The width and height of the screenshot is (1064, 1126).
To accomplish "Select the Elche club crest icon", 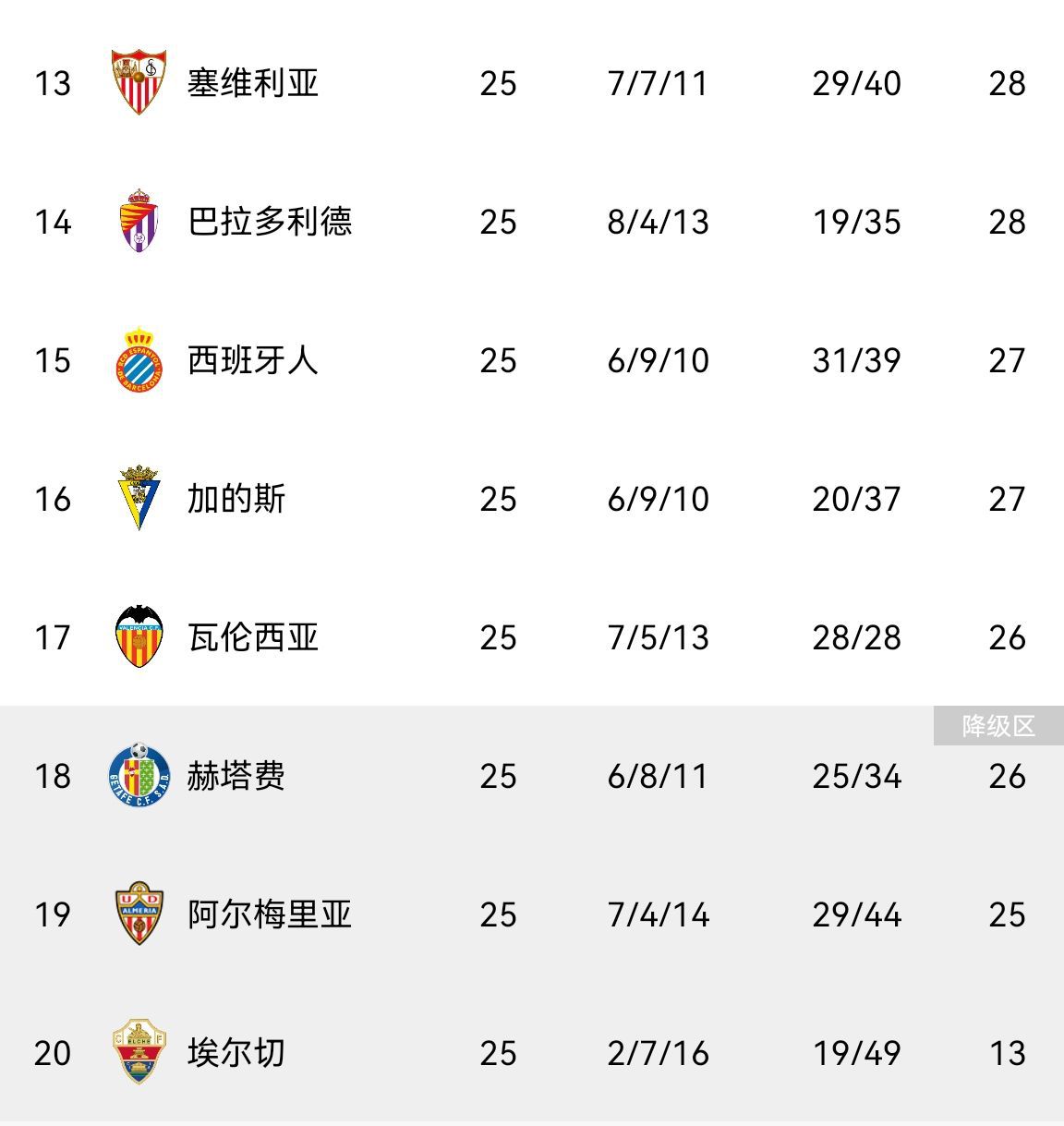I will click(x=139, y=1053).
